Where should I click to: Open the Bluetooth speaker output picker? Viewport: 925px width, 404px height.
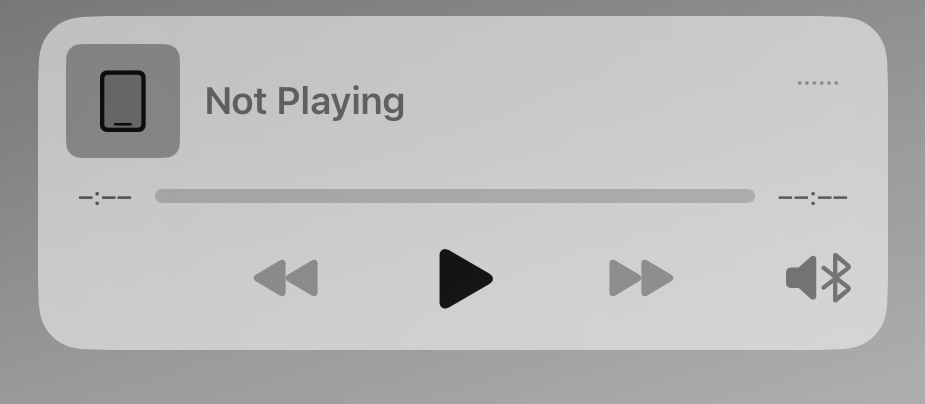click(819, 278)
